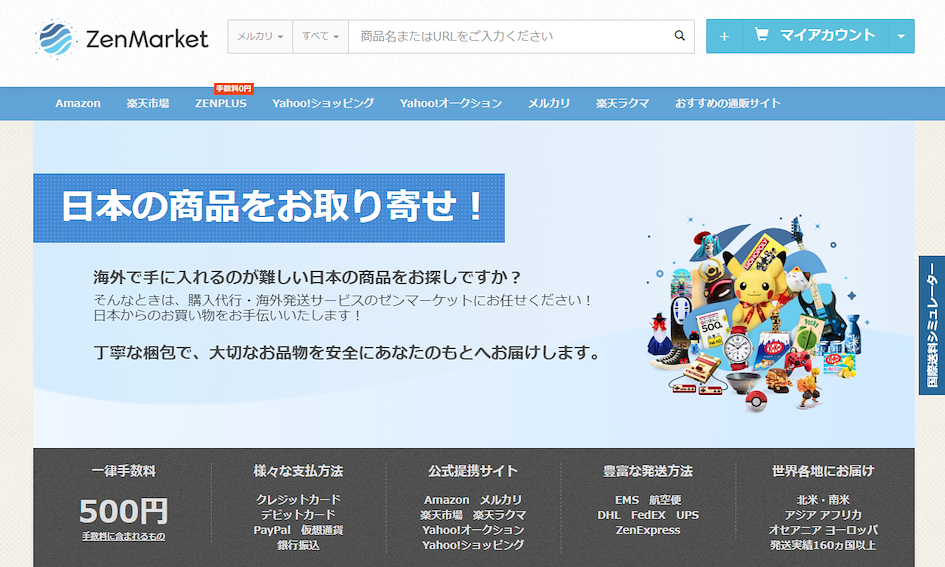Open the 手数料に含まれるもの link
The image size is (945, 567).
click(124, 536)
